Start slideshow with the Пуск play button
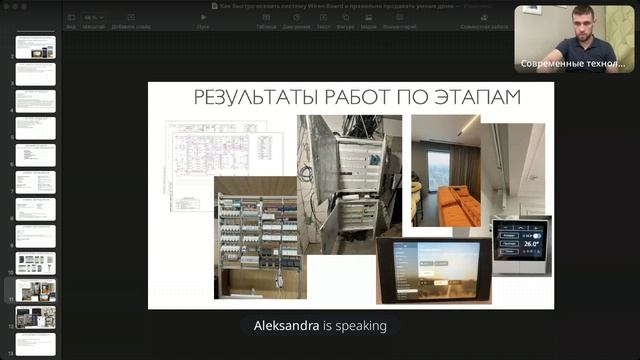Image resolution: width=640 pixels, height=360 pixels. 203,20
